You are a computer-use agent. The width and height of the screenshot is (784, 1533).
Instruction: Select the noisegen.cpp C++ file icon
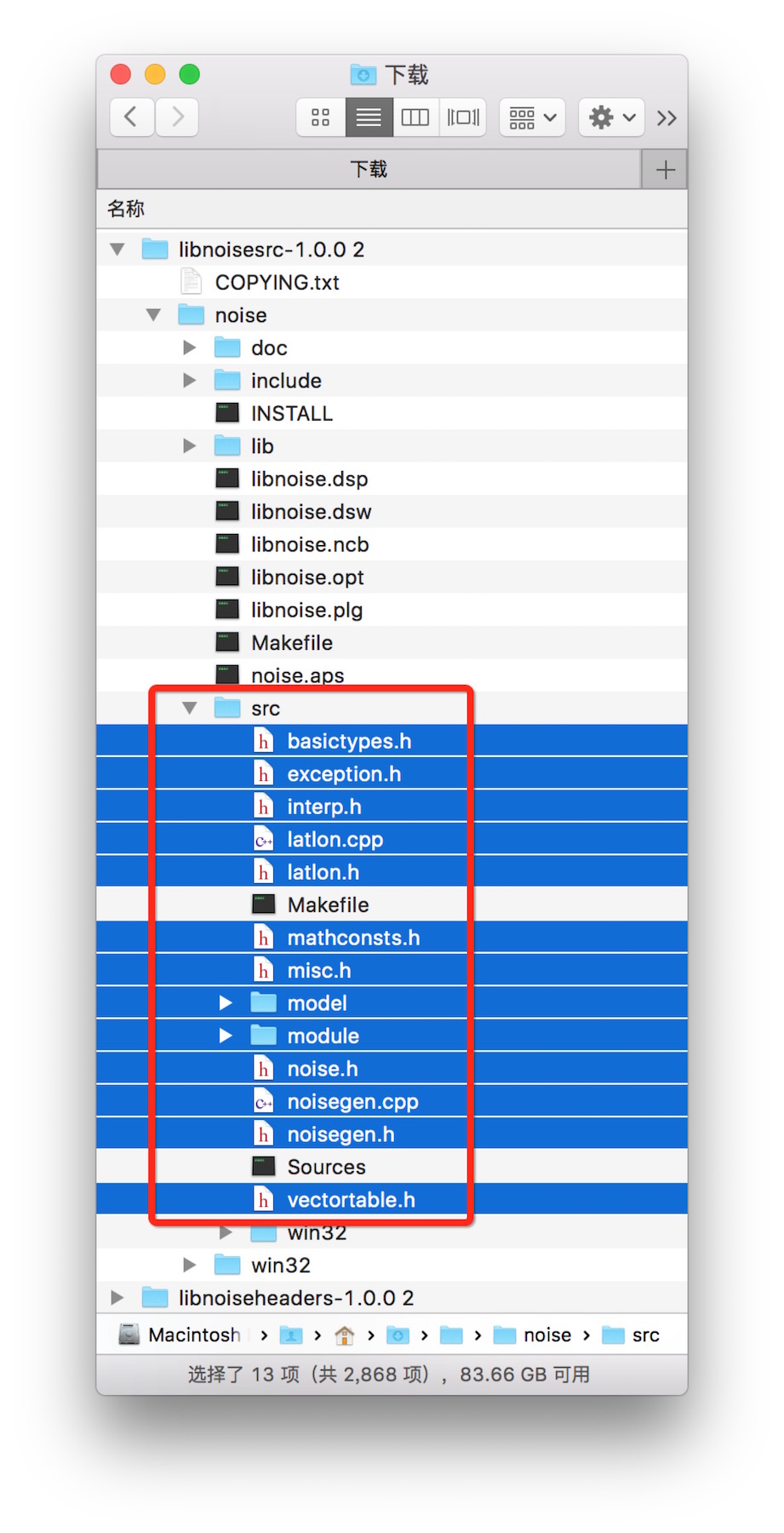264,1102
